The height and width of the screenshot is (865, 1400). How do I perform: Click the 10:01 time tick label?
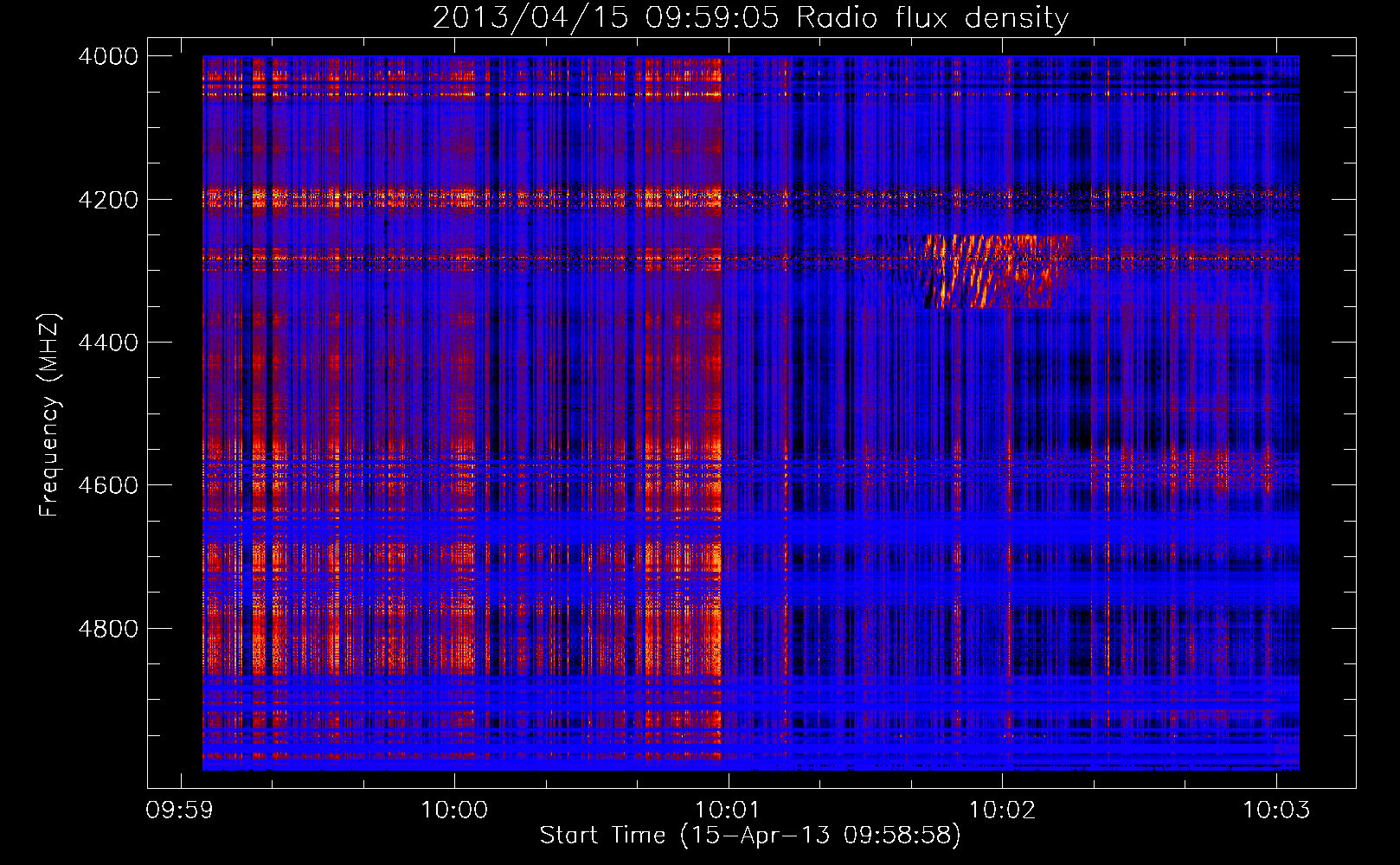tap(729, 811)
